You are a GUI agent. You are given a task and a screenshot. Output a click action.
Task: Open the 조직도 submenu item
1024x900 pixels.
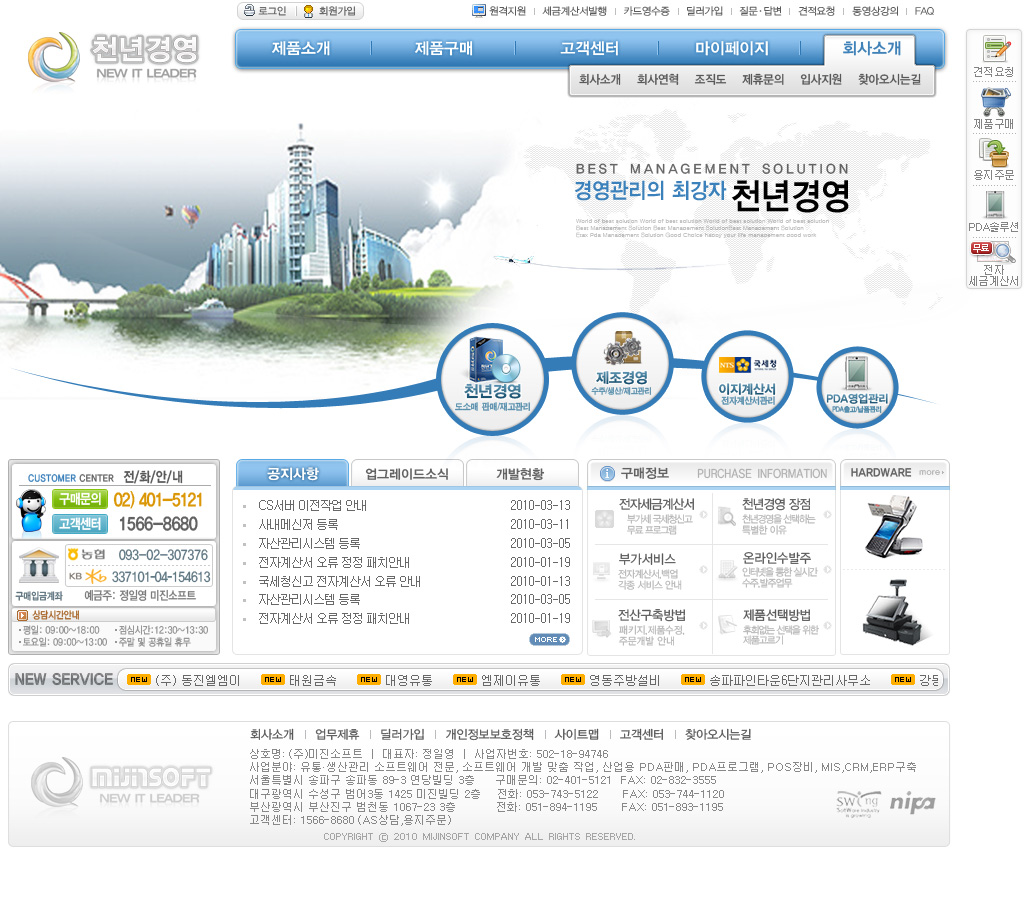(x=710, y=80)
